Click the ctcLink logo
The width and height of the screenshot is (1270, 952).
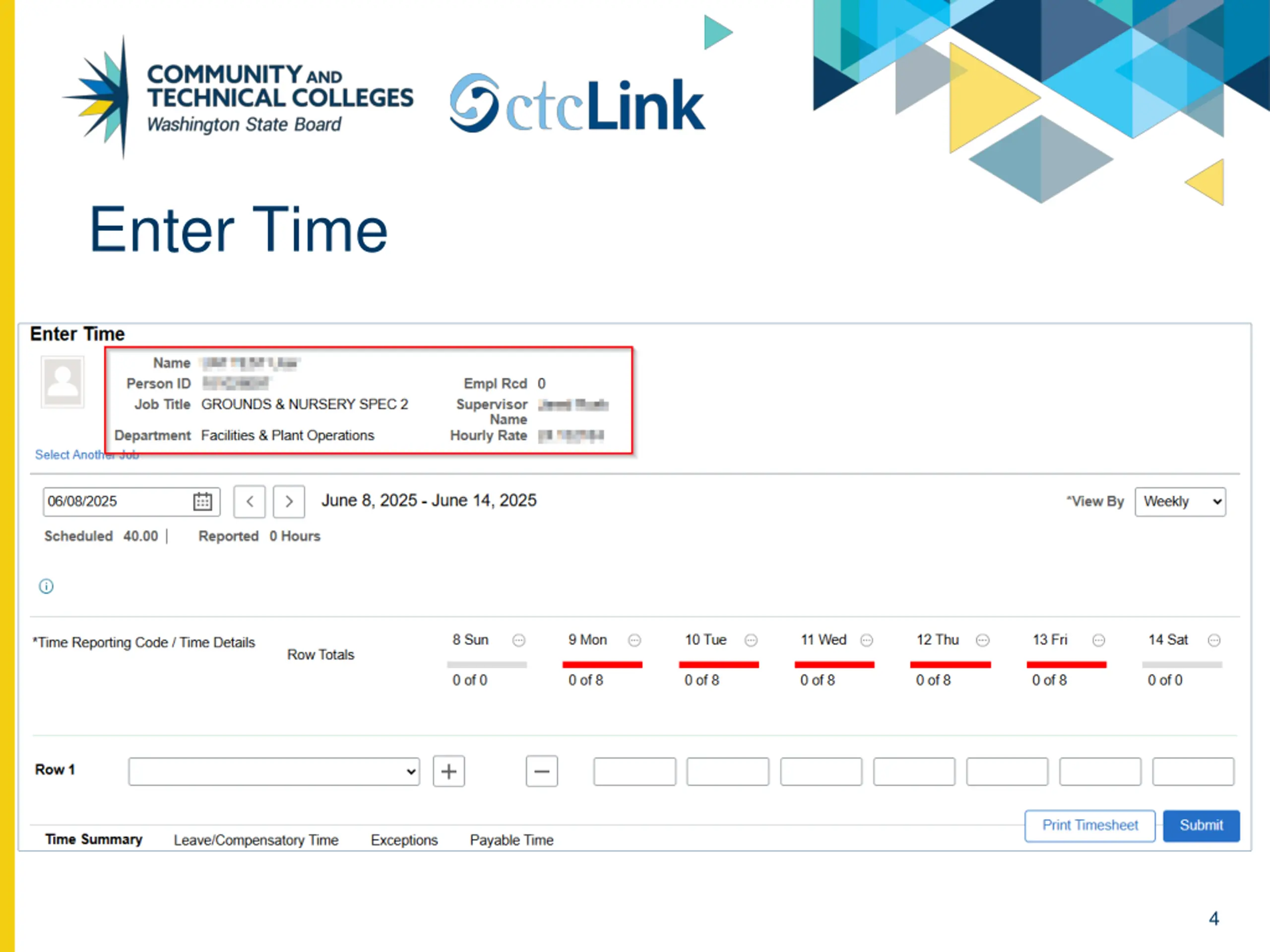[577, 103]
